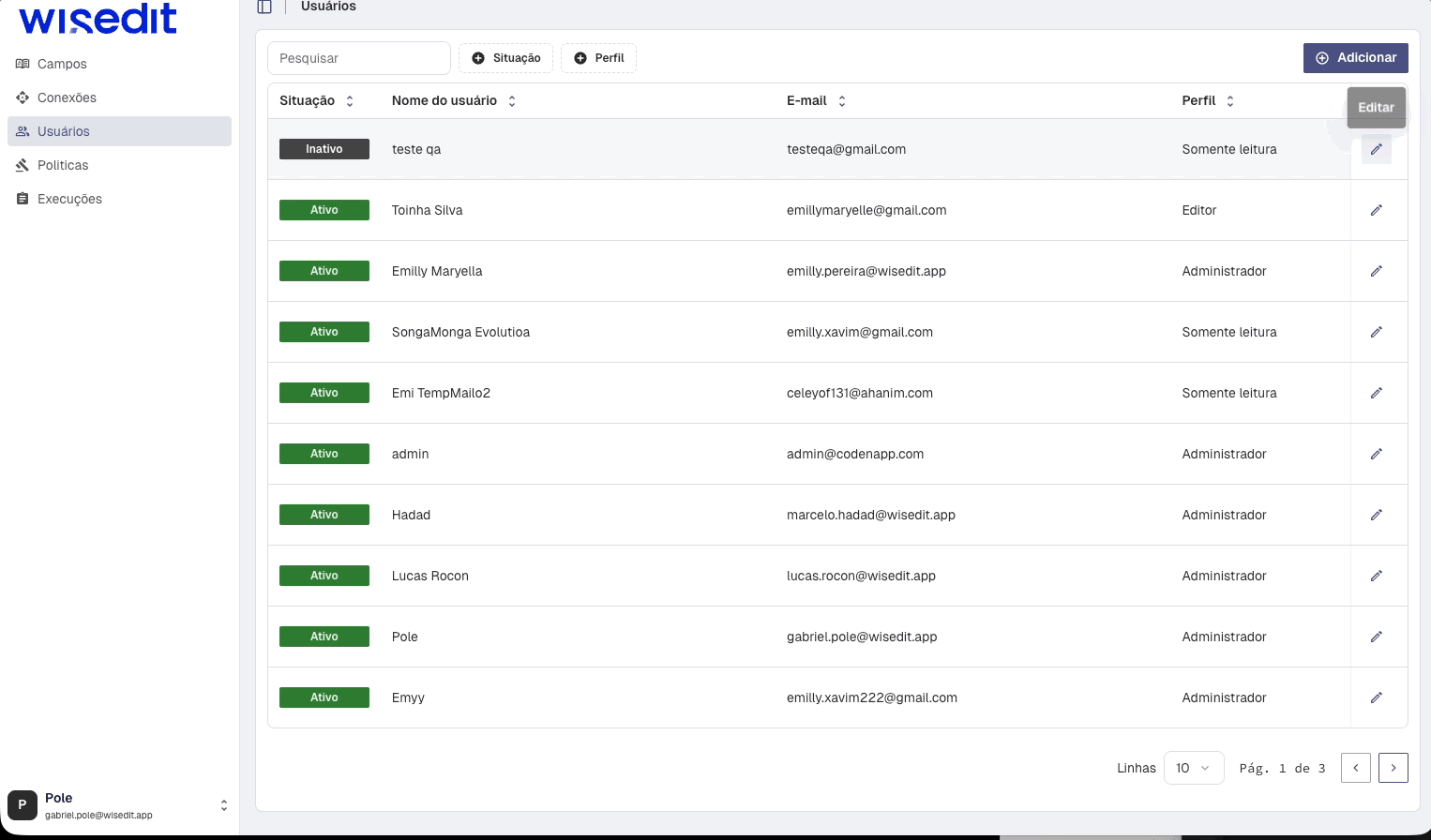Click the edit pencil for Hadad
Screen dimensions: 1431x840
point(1376,515)
